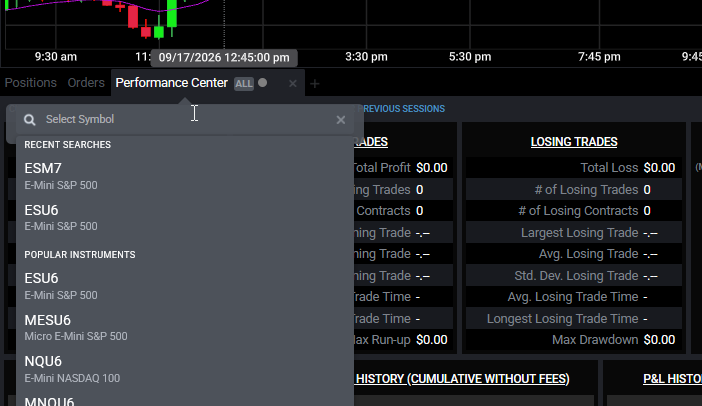Viewport: 702px width, 406px height.
Task: Choose ESU6 under Popular Instruments
Action: pos(184,286)
